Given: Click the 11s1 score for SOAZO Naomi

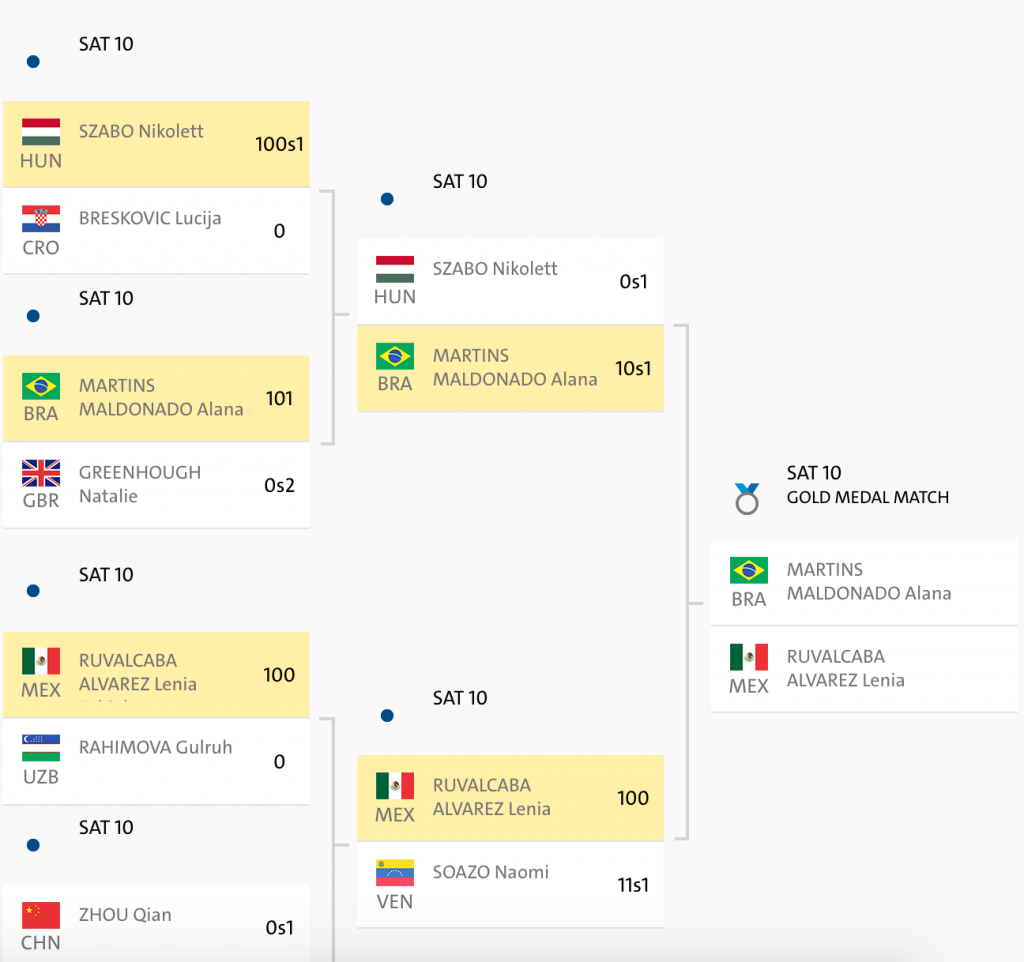Looking at the screenshot, I should point(633,884).
